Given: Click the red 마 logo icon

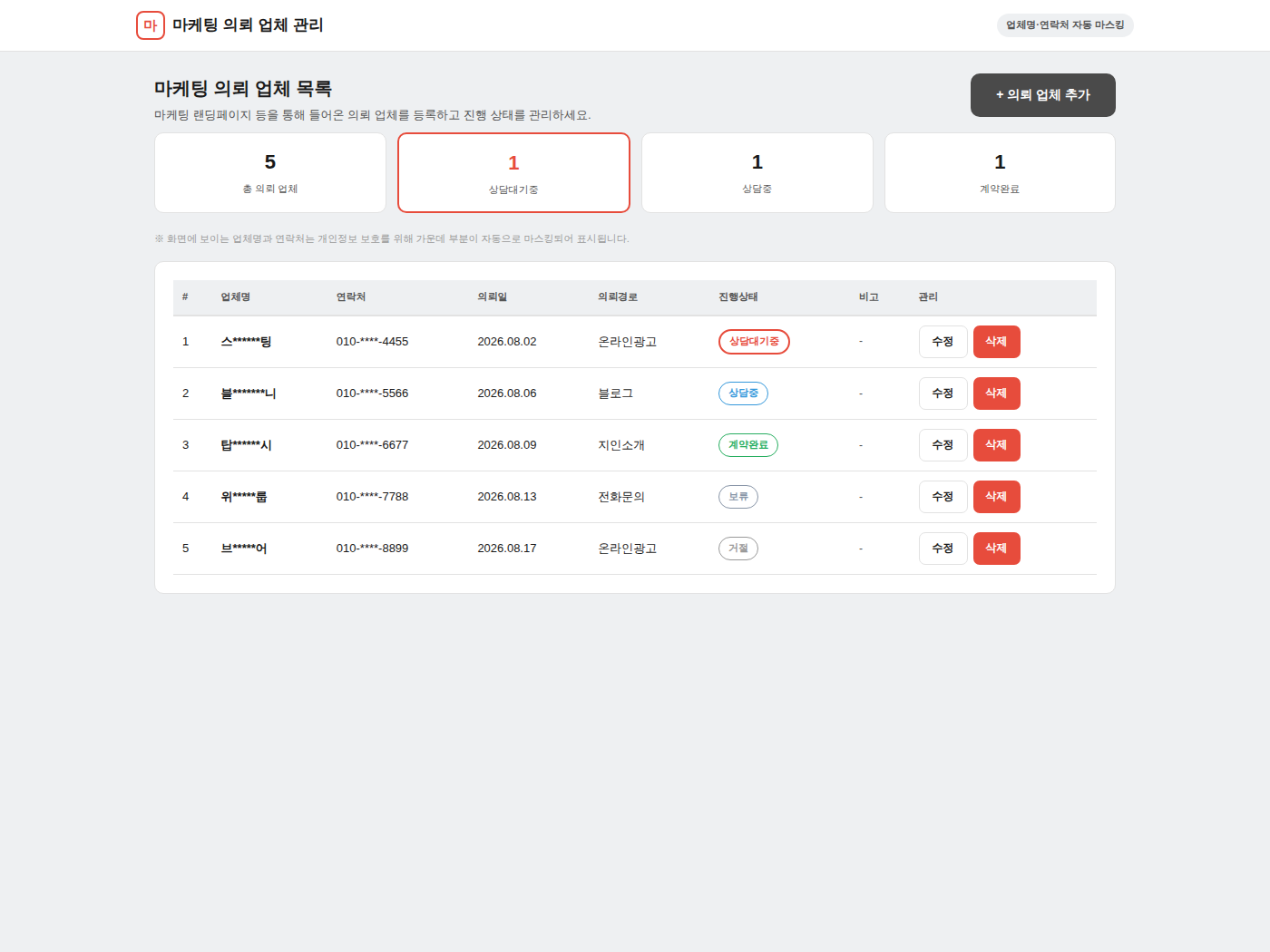Looking at the screenshot, I should point(151,25).
